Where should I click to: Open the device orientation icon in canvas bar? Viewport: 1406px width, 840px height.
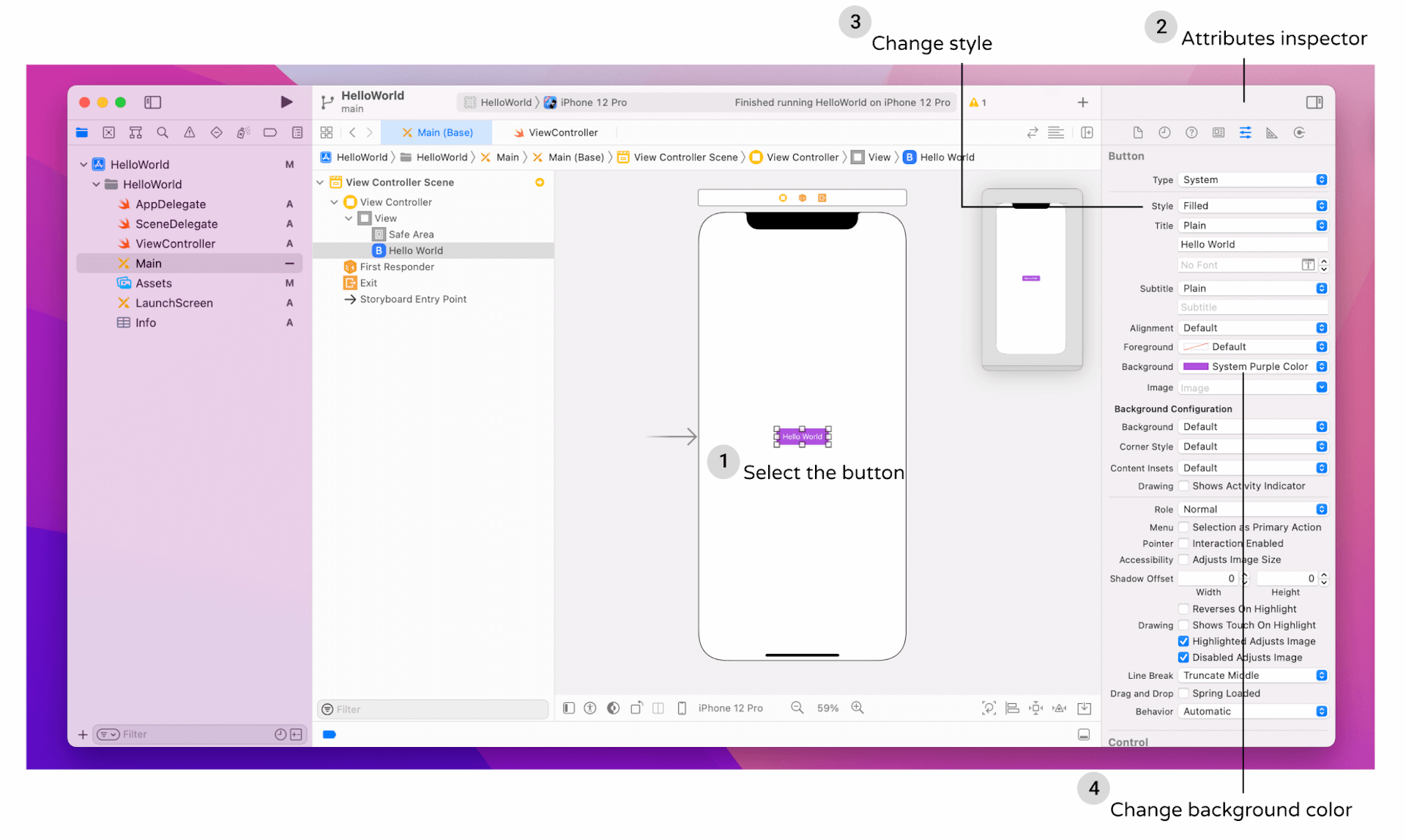pyautogui.click(x=636, y=707)
